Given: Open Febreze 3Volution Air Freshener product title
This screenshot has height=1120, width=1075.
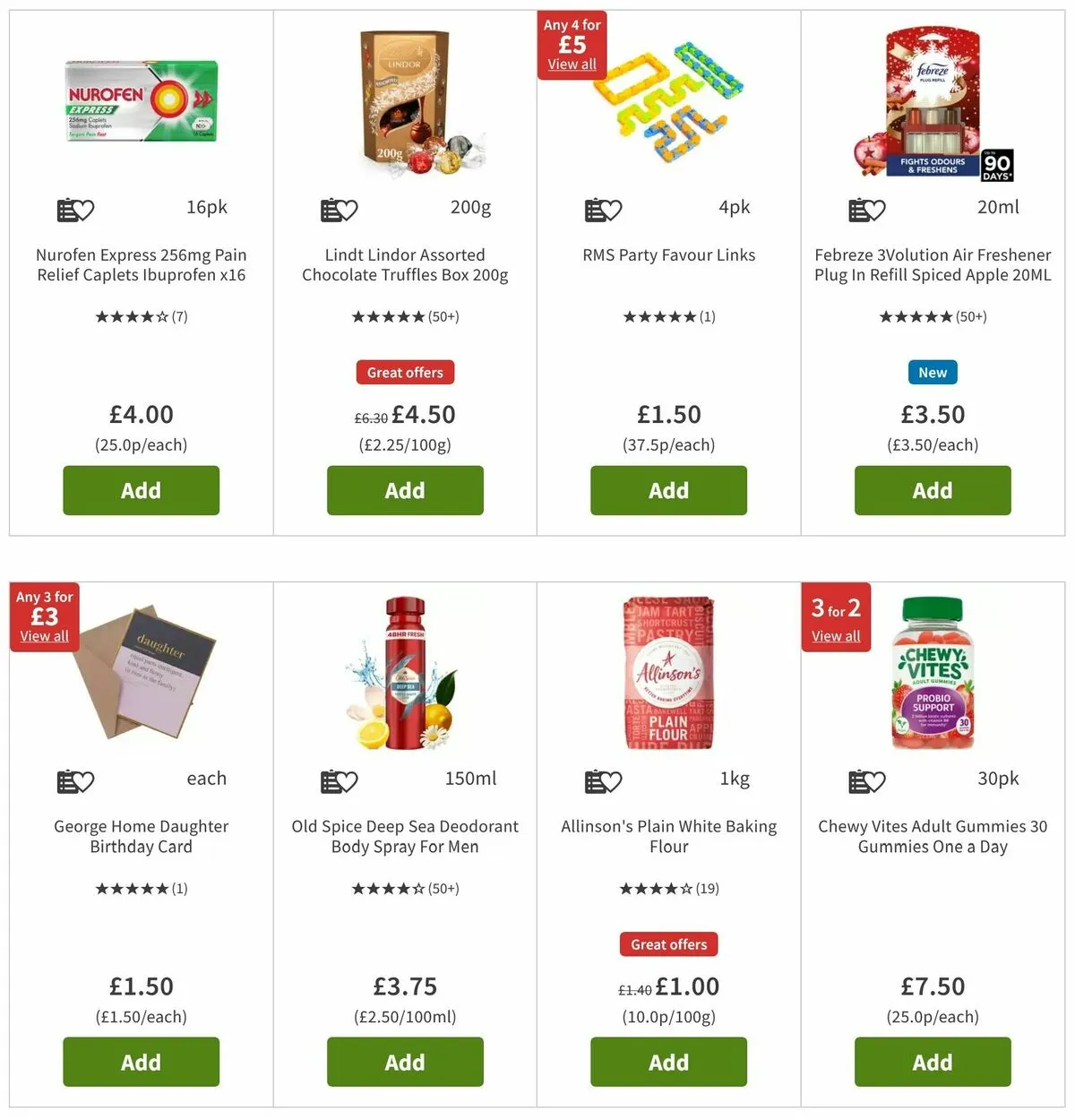Looking at the screenshot, I should (933, 265).
